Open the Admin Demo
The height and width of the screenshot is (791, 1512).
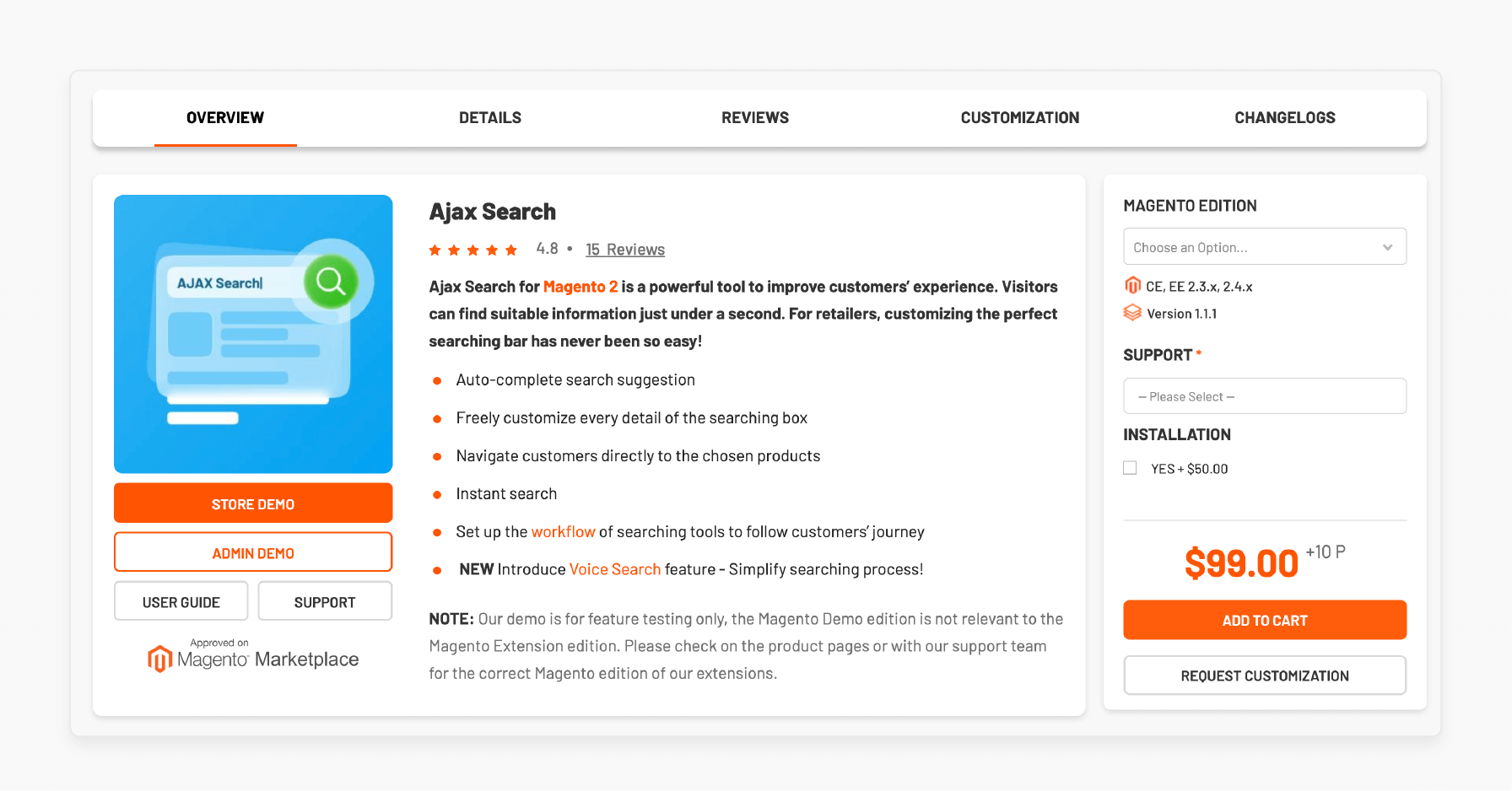(252, 552)
